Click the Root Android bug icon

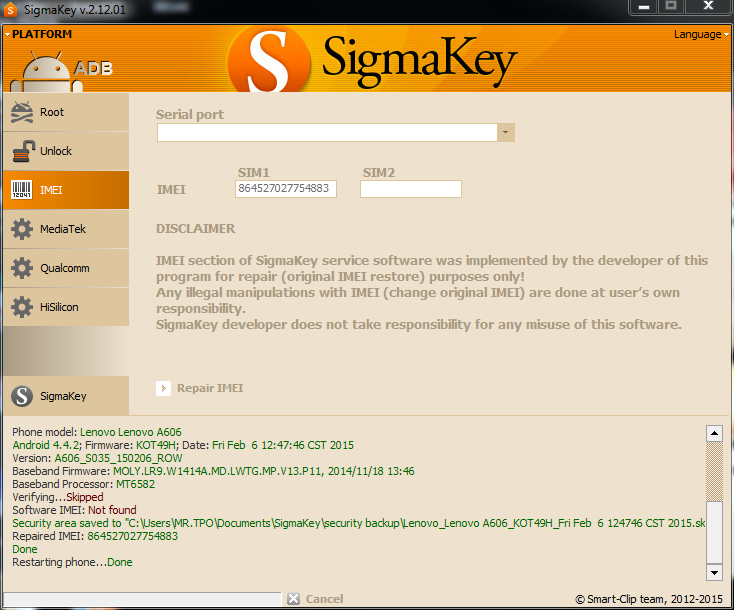point(22,112)
